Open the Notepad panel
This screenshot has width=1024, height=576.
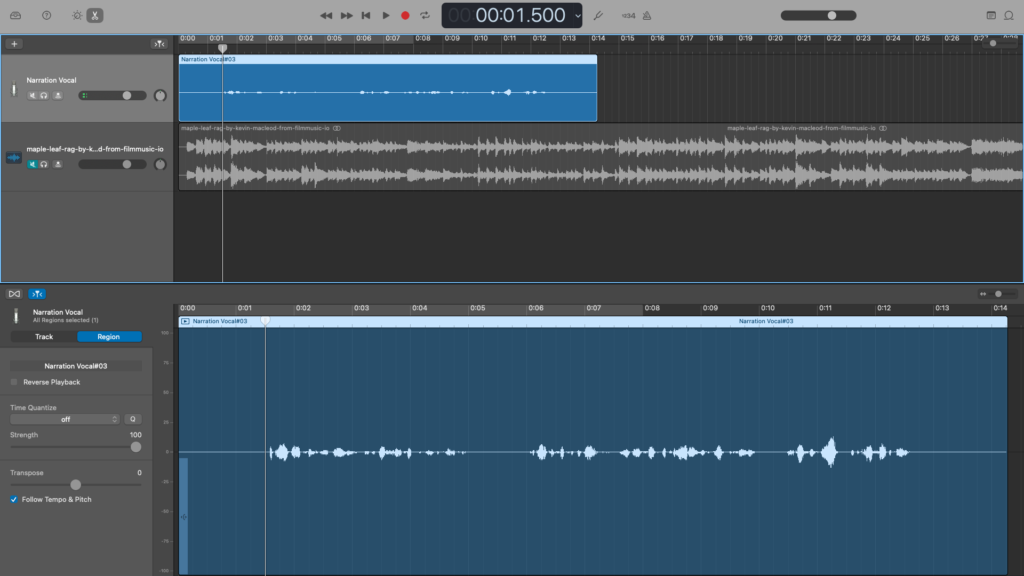(991, 15)
